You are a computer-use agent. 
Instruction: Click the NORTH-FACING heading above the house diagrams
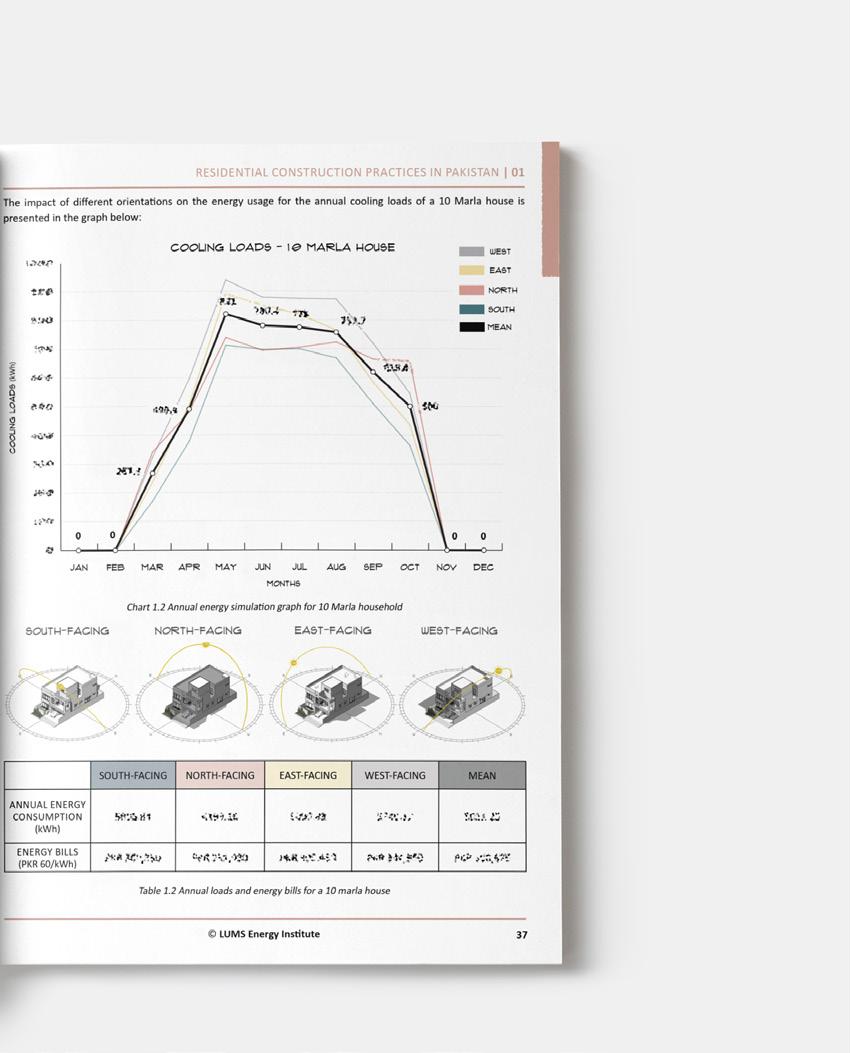198,631
